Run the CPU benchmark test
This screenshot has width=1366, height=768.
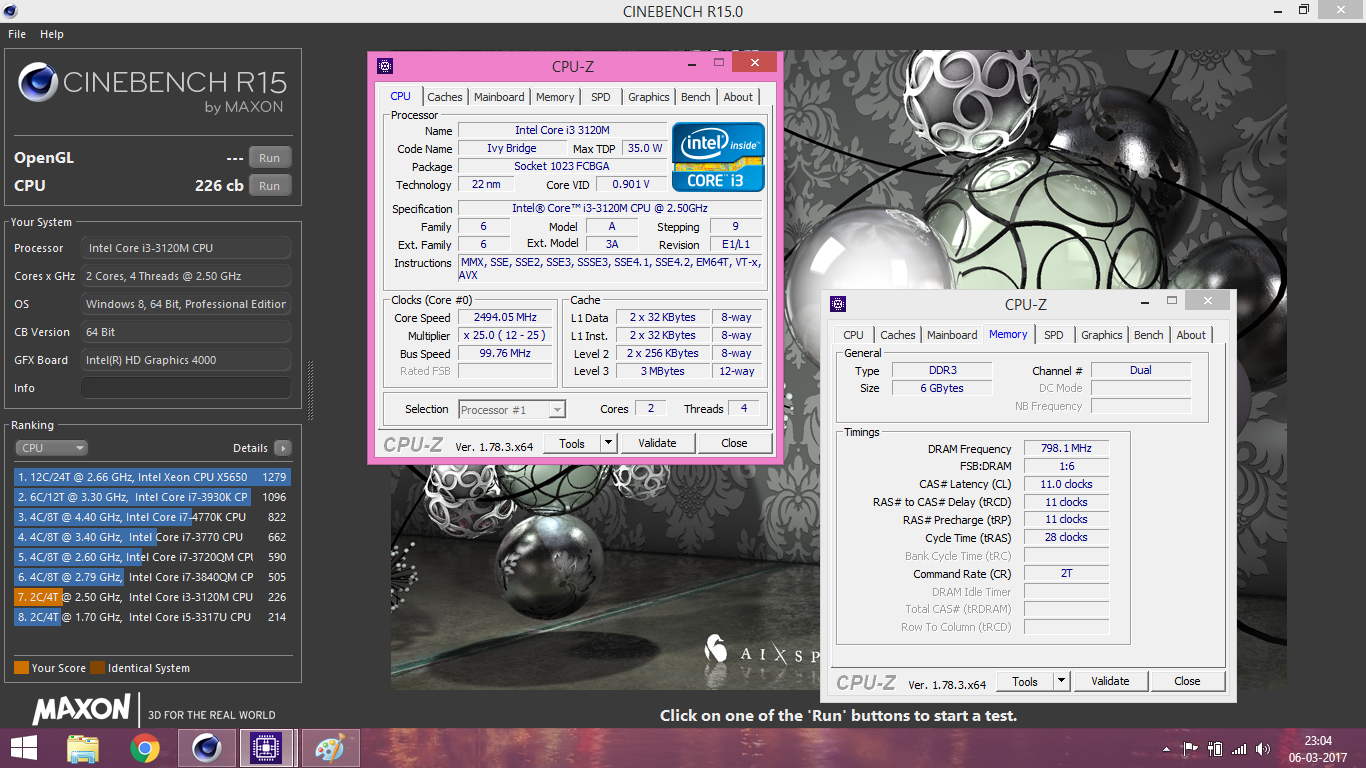270,185
